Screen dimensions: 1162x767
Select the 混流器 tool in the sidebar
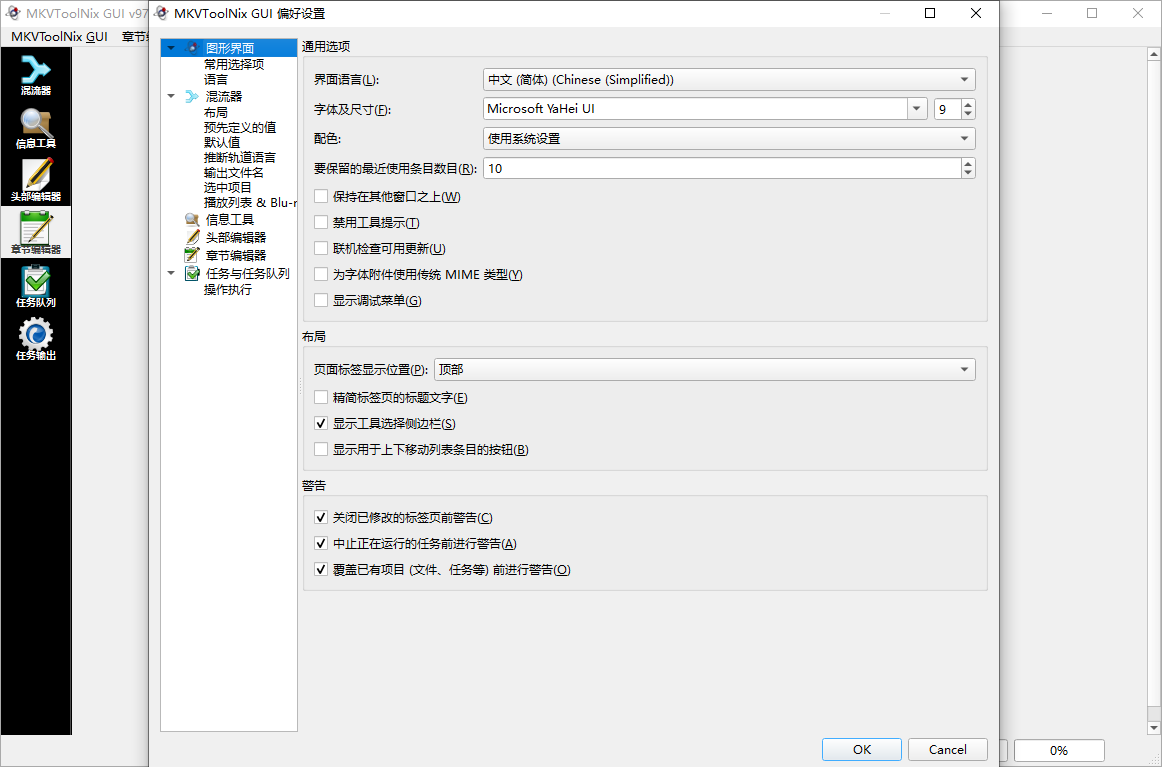(36, 75)
